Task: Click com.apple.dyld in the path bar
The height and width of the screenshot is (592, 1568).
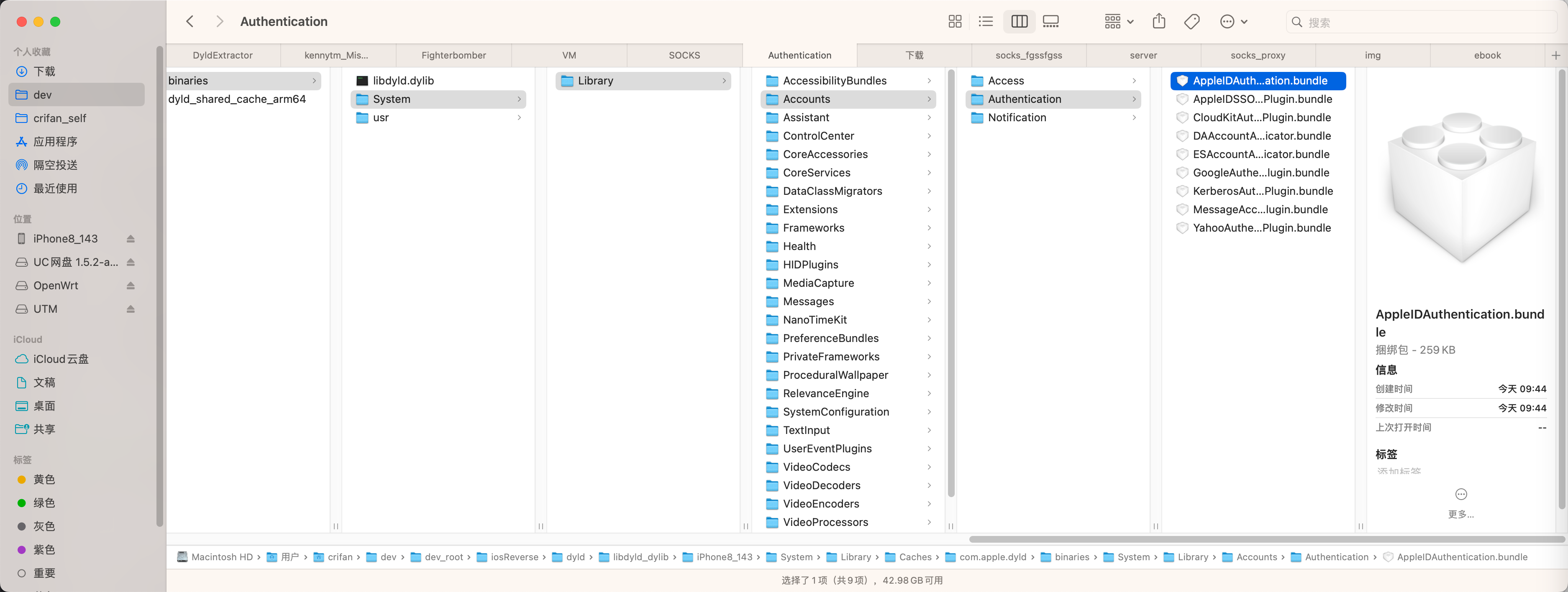Action: [x=986, y=557]
